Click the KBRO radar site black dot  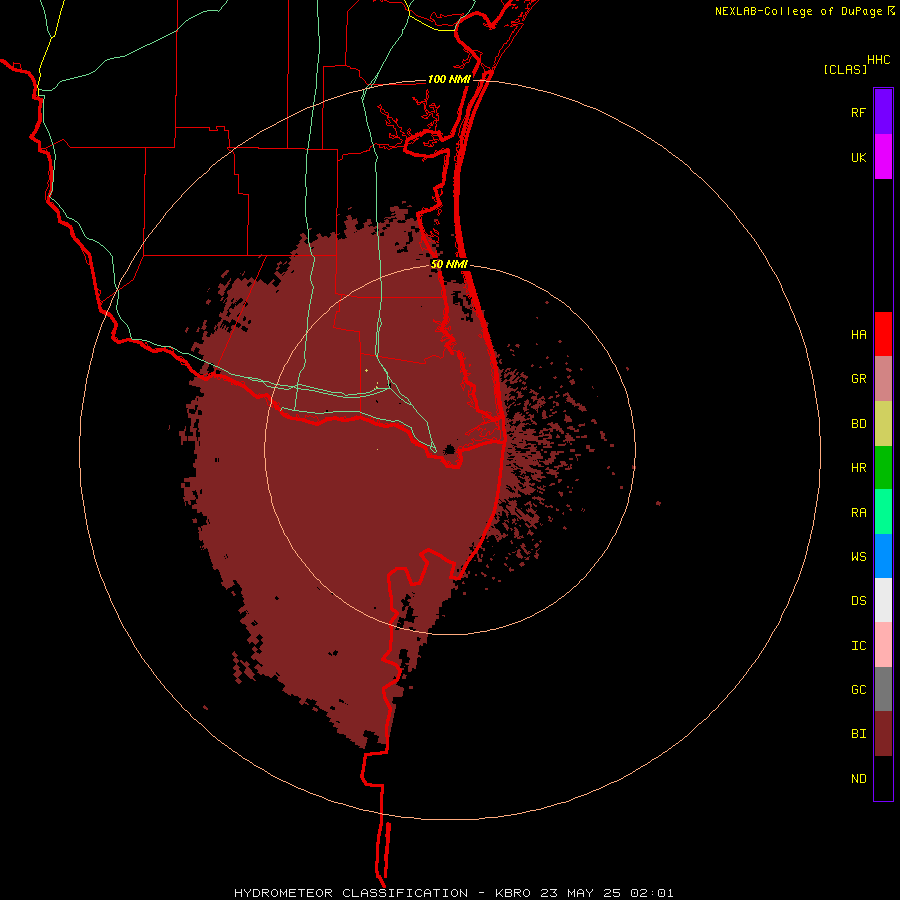(449, 449)
